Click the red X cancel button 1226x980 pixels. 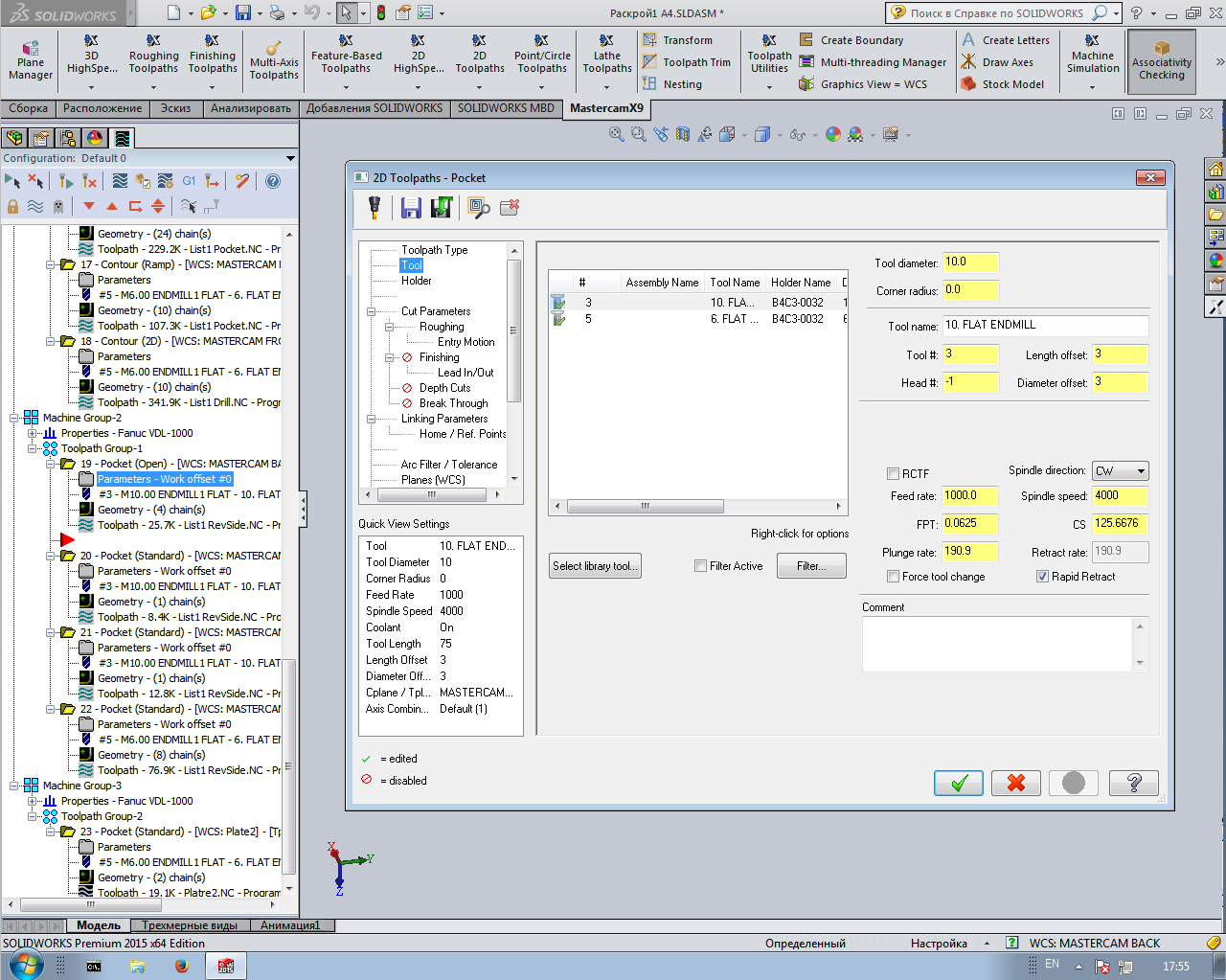click(1016, 783)
